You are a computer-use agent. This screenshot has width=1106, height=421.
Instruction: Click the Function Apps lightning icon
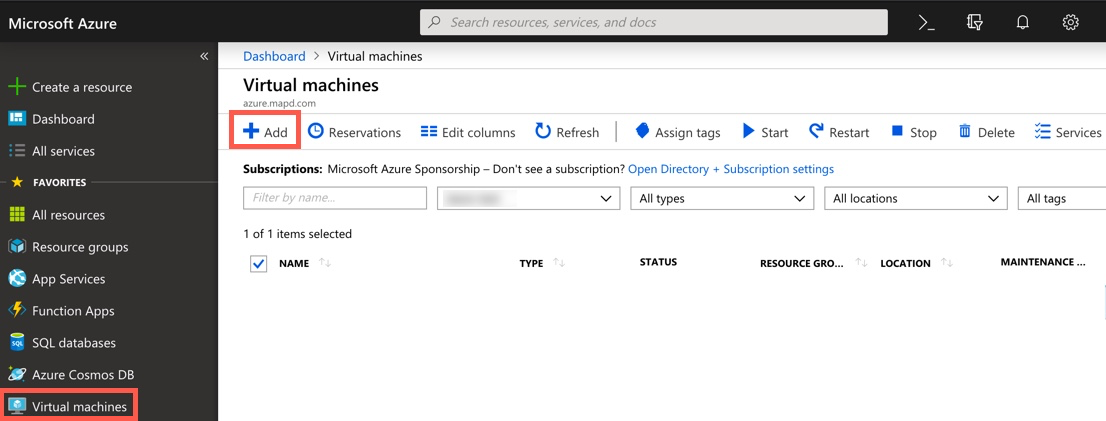pyautogui.click(x=16, y=310)
